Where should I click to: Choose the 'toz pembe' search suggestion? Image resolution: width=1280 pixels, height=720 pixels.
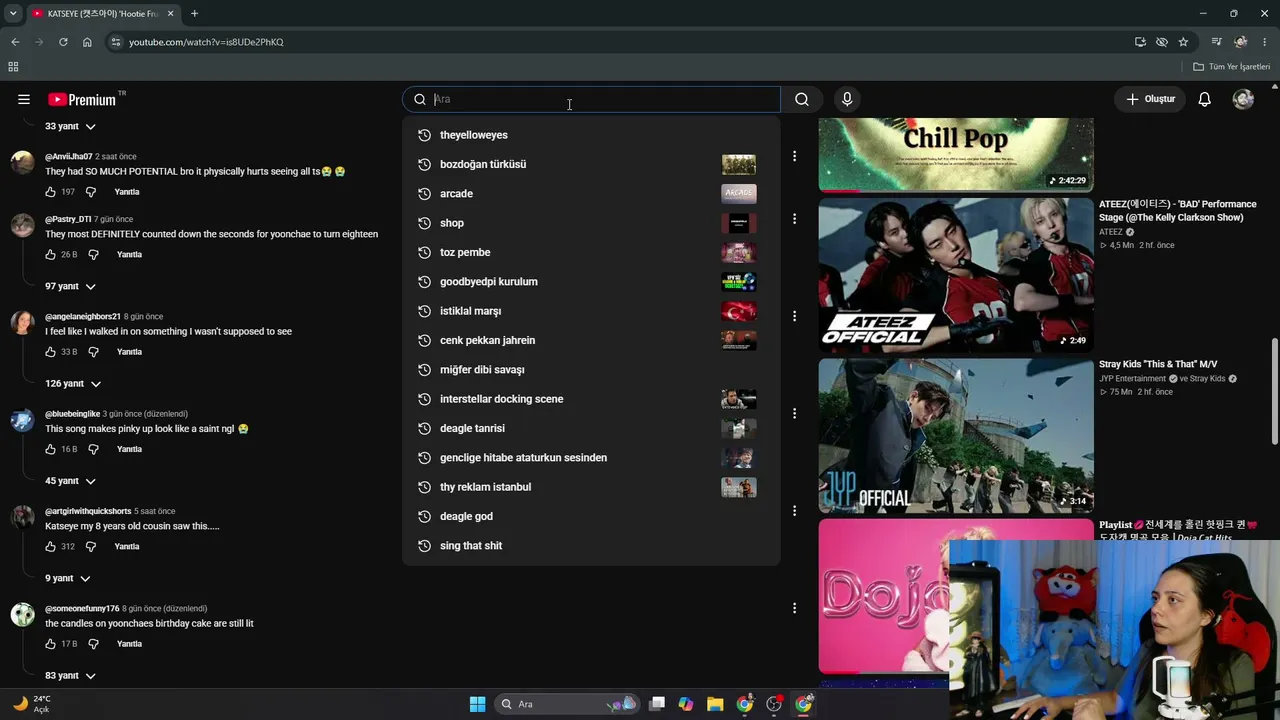pyautogui.click(x=591, y=252)
